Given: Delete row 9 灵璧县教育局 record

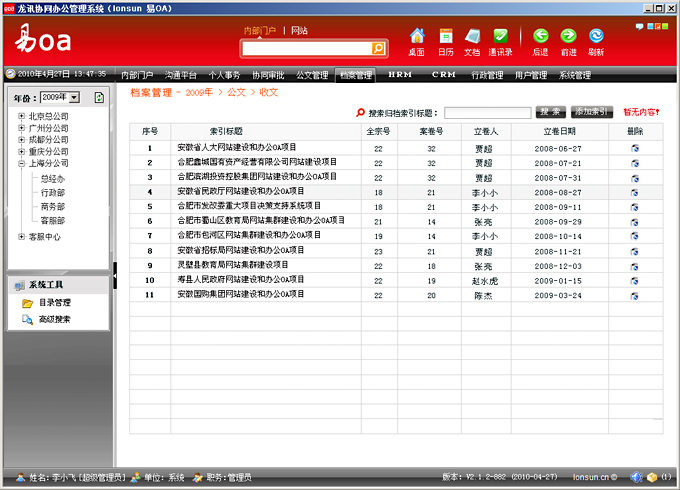Looking at the screenshot, I should pos(635,266).
